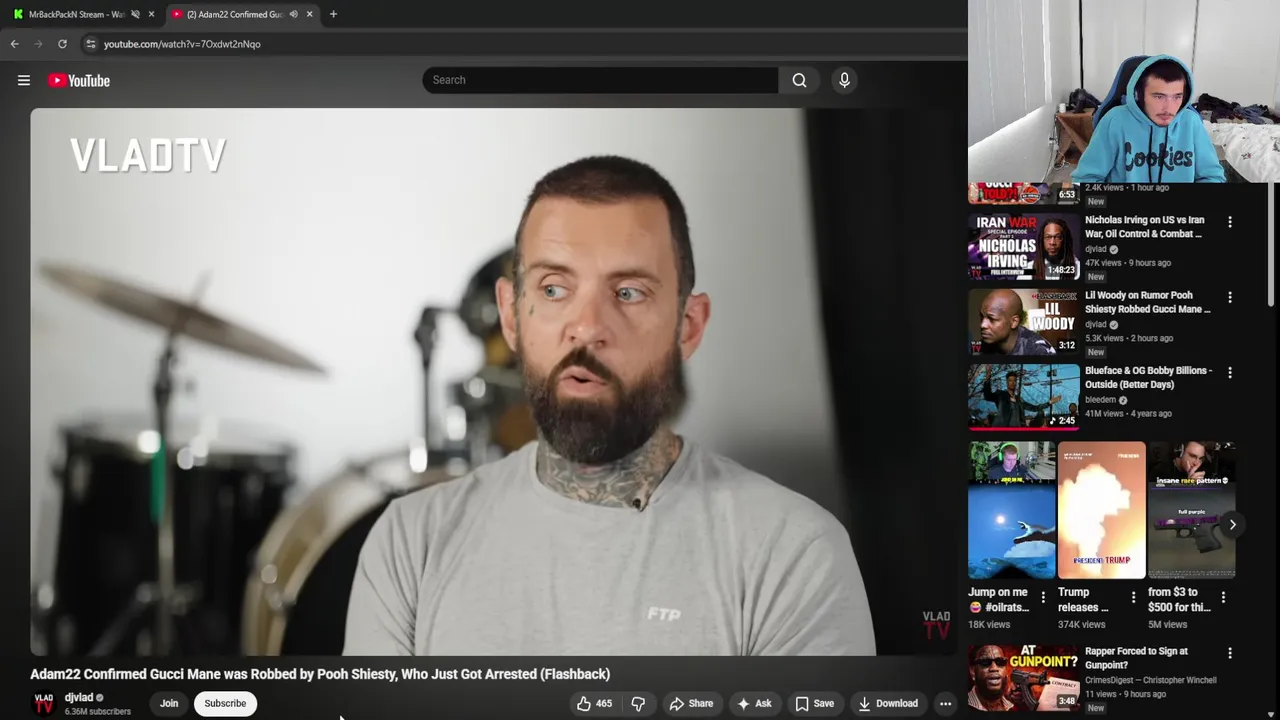Open Rapper Forced to Sign at Gunpoint title

coord(1136,658)
